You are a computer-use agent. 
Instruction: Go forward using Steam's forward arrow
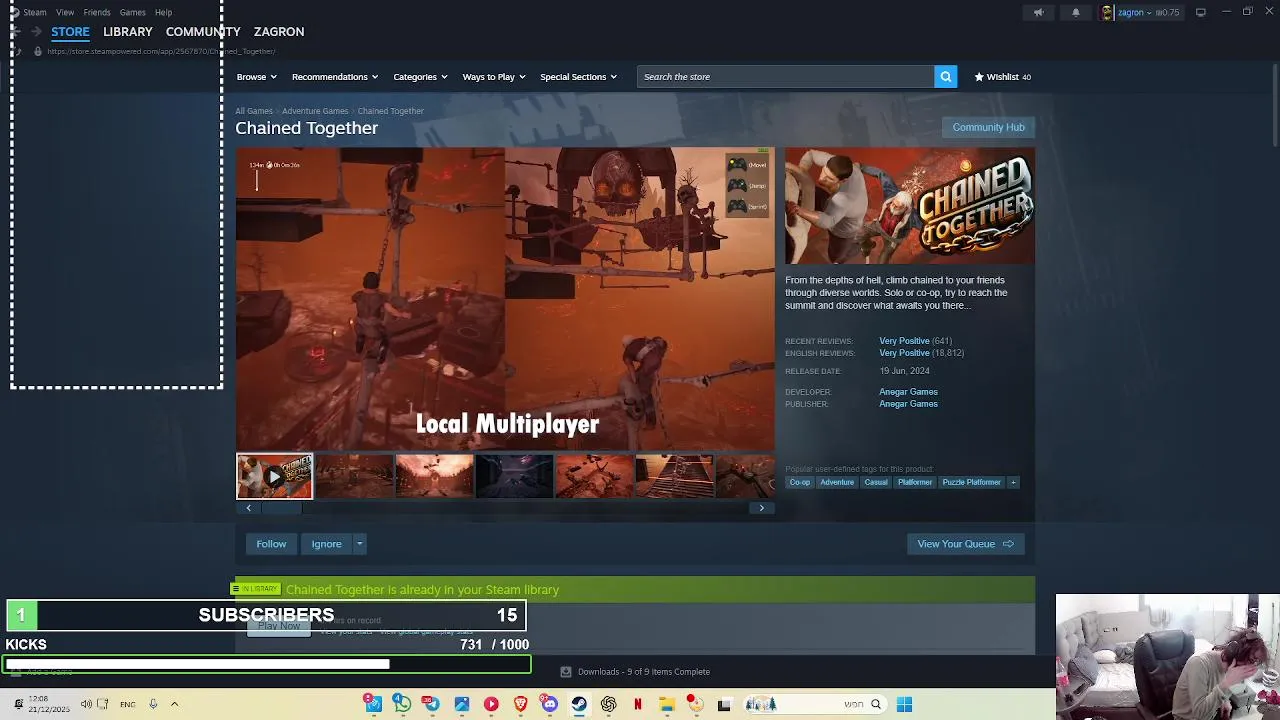point(36,32)
